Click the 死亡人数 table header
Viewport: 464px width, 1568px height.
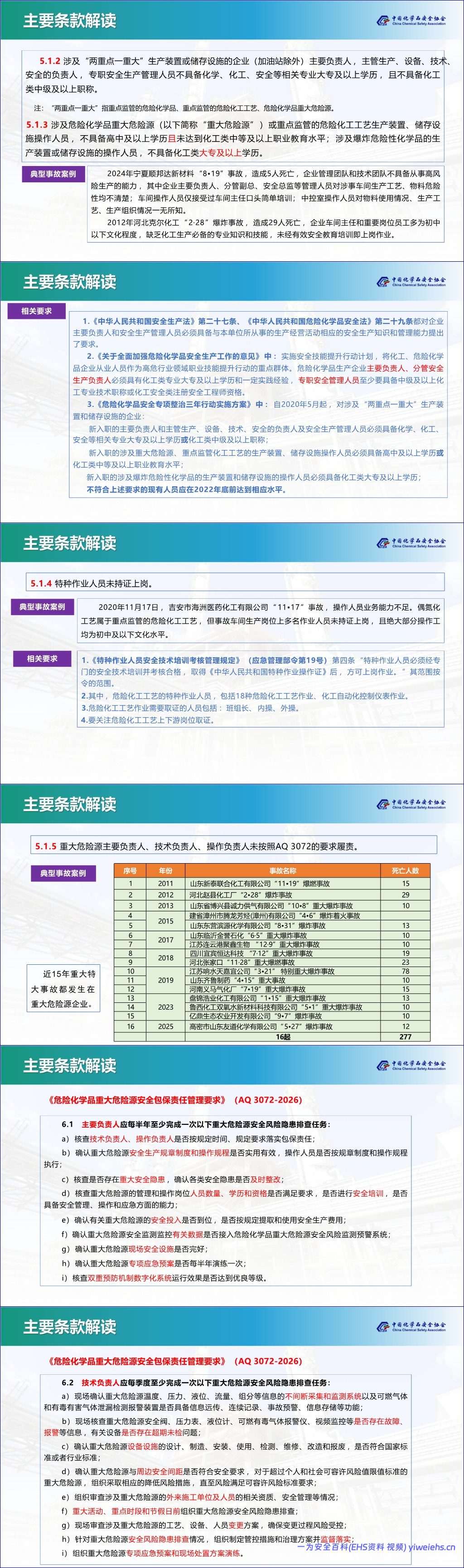(406, 870)
